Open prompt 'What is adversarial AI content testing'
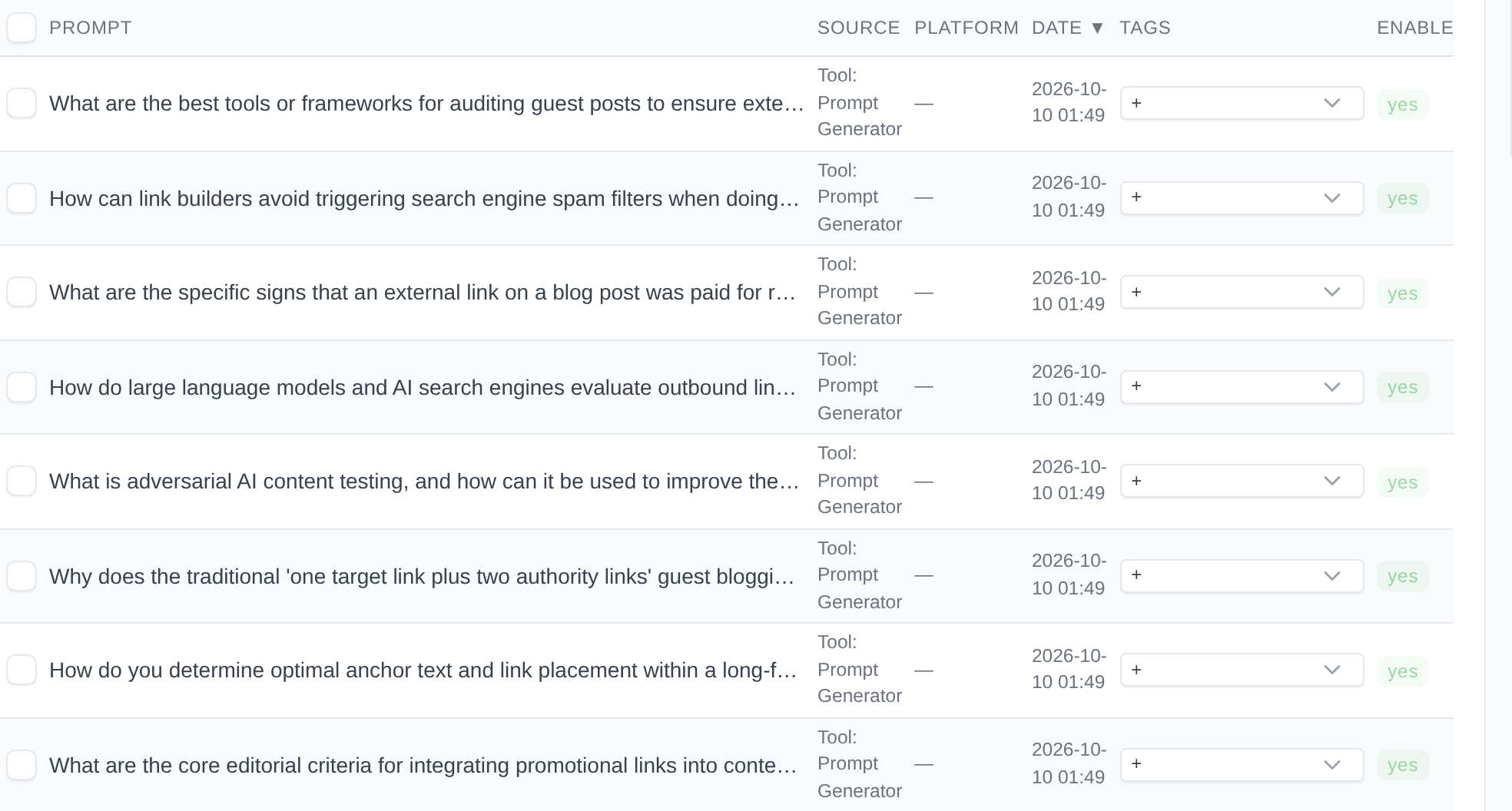This screenshot has width=1512, height=811. tap(424, 482)
